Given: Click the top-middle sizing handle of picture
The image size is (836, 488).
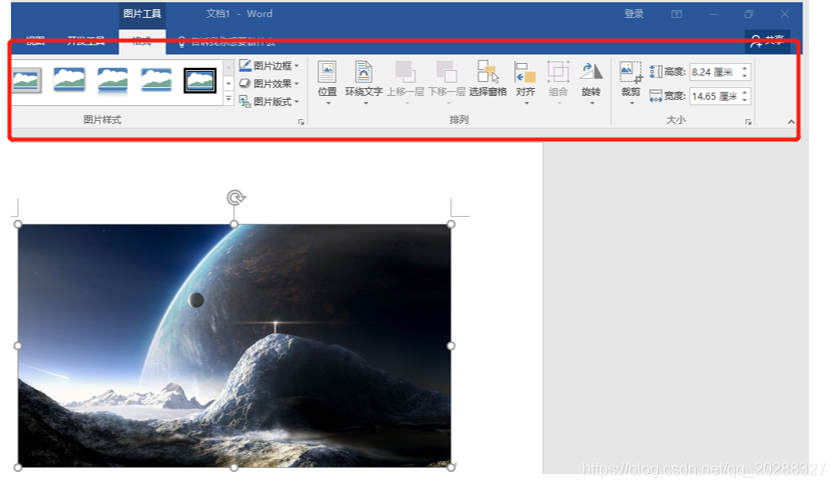Looking at the screenshot, I should click(x=235, y=225).
